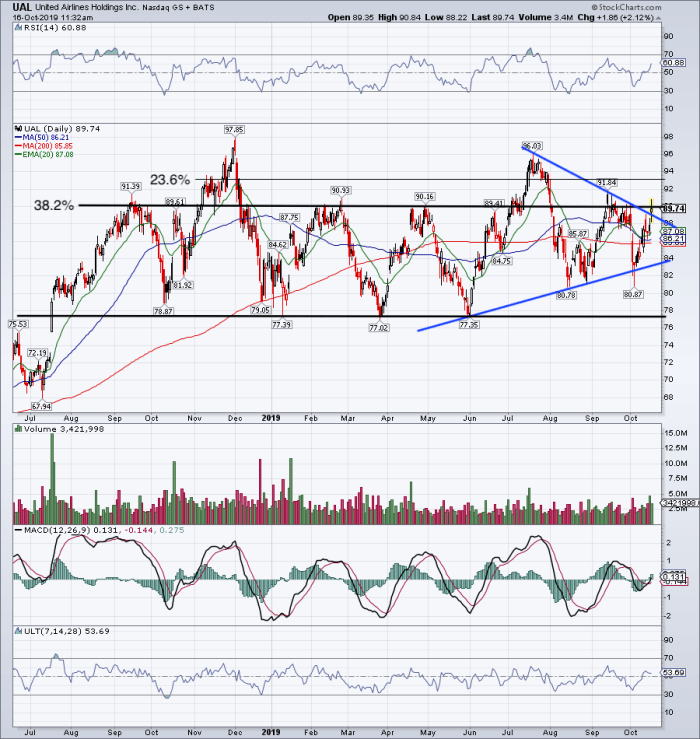Viewport: 700px width, 739px height.
Task: Click the 60.88 RSI axis value tag
Action: tap(674, 63)
